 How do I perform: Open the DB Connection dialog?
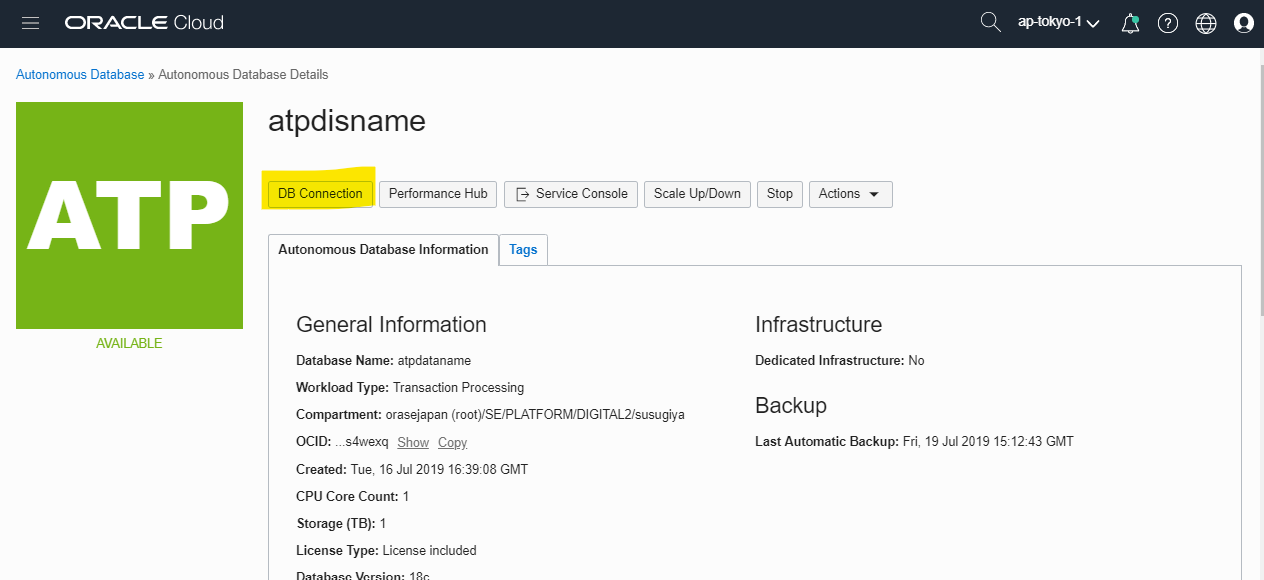318,194
